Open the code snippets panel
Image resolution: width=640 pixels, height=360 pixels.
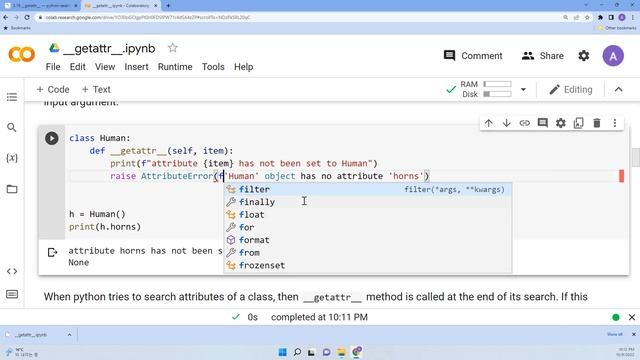pyautogui.click(x=12, y=271)
